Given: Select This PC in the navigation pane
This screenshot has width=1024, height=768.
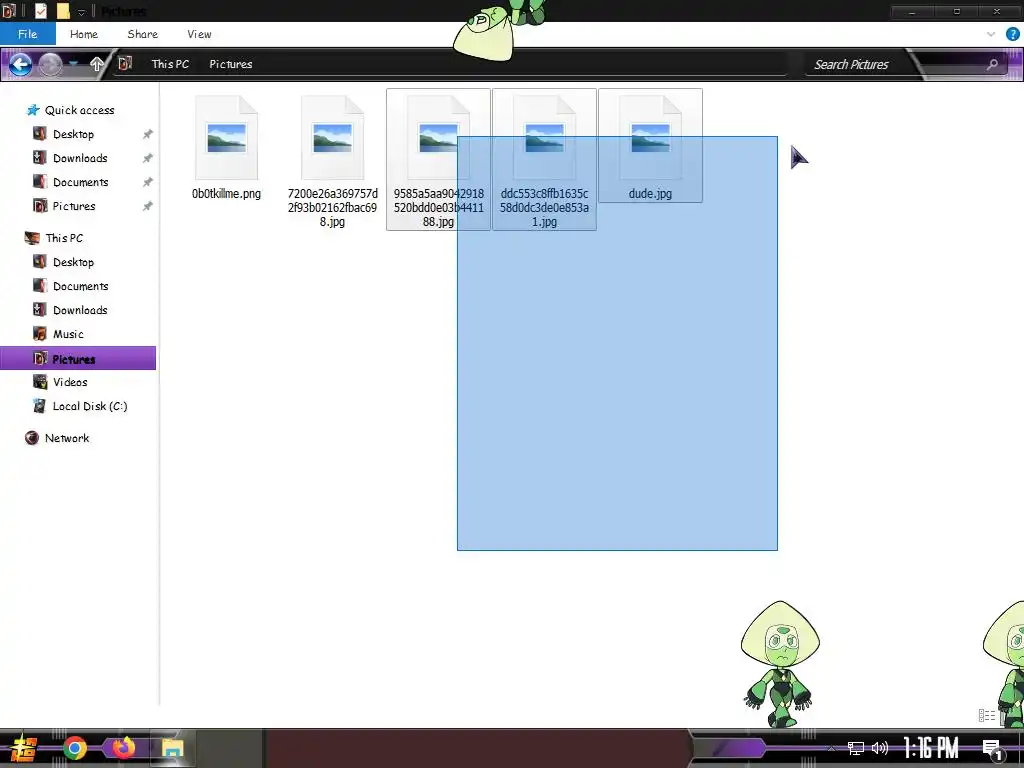Looking at the screenshot, I should tap(64, 238).
